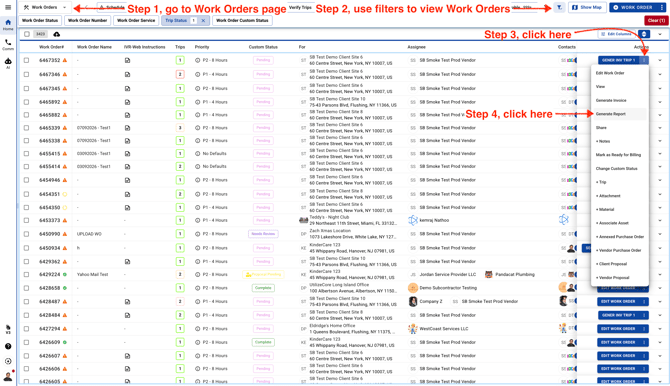This screenshot has height=386, width=670.
Task: Choose Generate Report from menu
Action: tap(611, 114)
